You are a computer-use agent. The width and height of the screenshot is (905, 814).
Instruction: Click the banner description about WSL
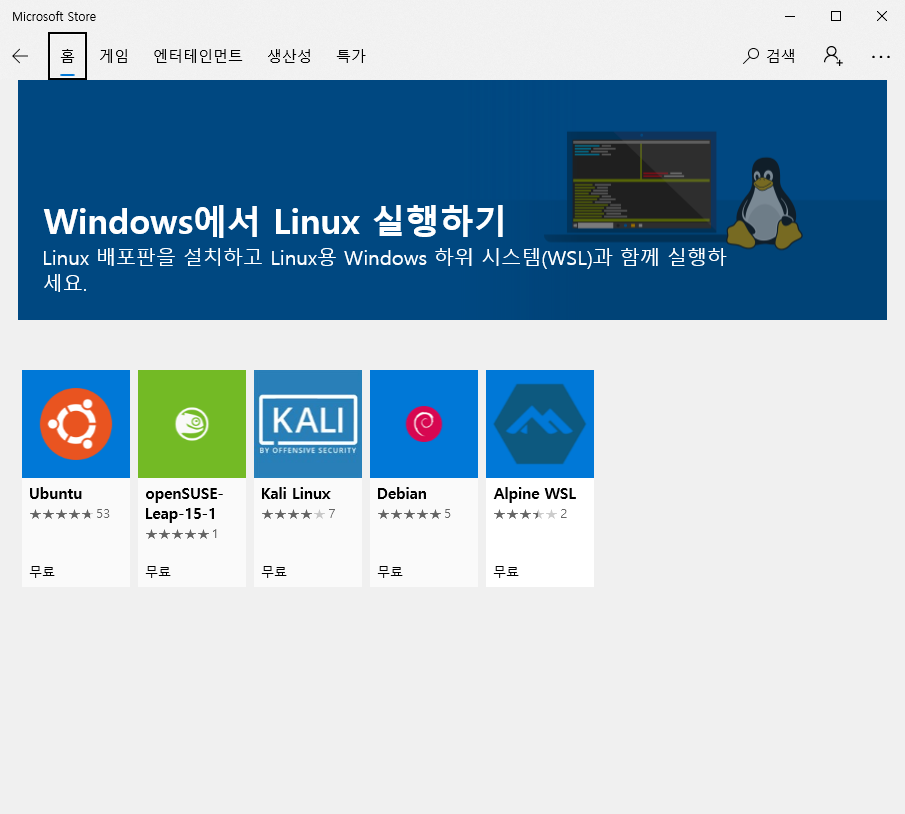pyautogui.click(x=384, y=270)
